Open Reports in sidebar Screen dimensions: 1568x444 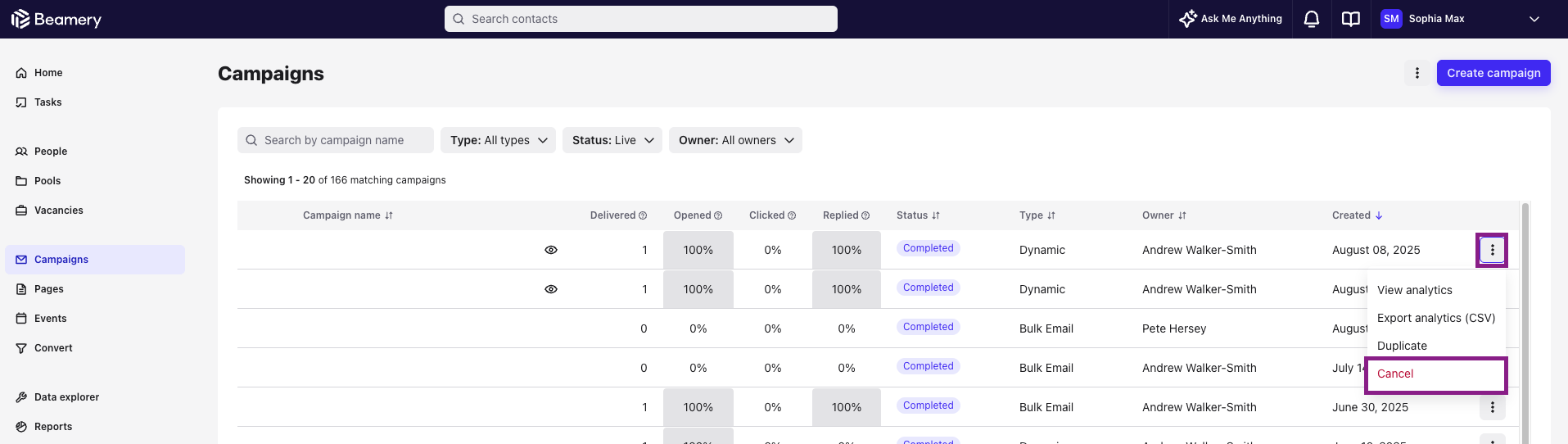point(95,427)
